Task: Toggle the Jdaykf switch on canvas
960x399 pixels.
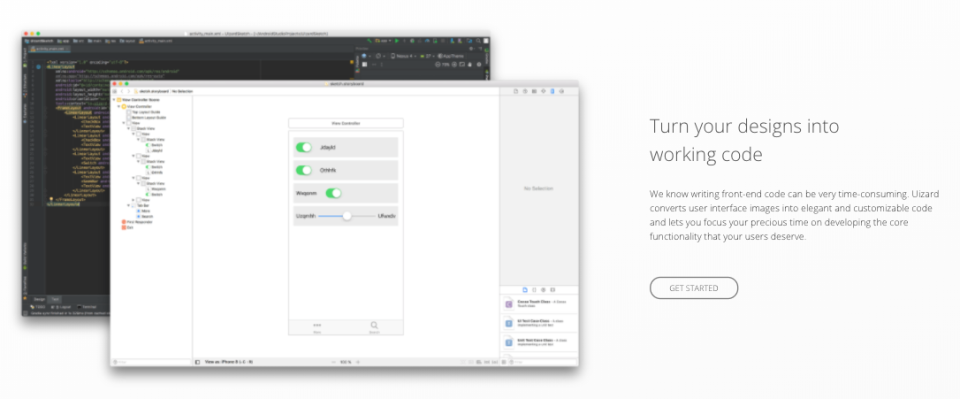Action: tap(304, 147)
